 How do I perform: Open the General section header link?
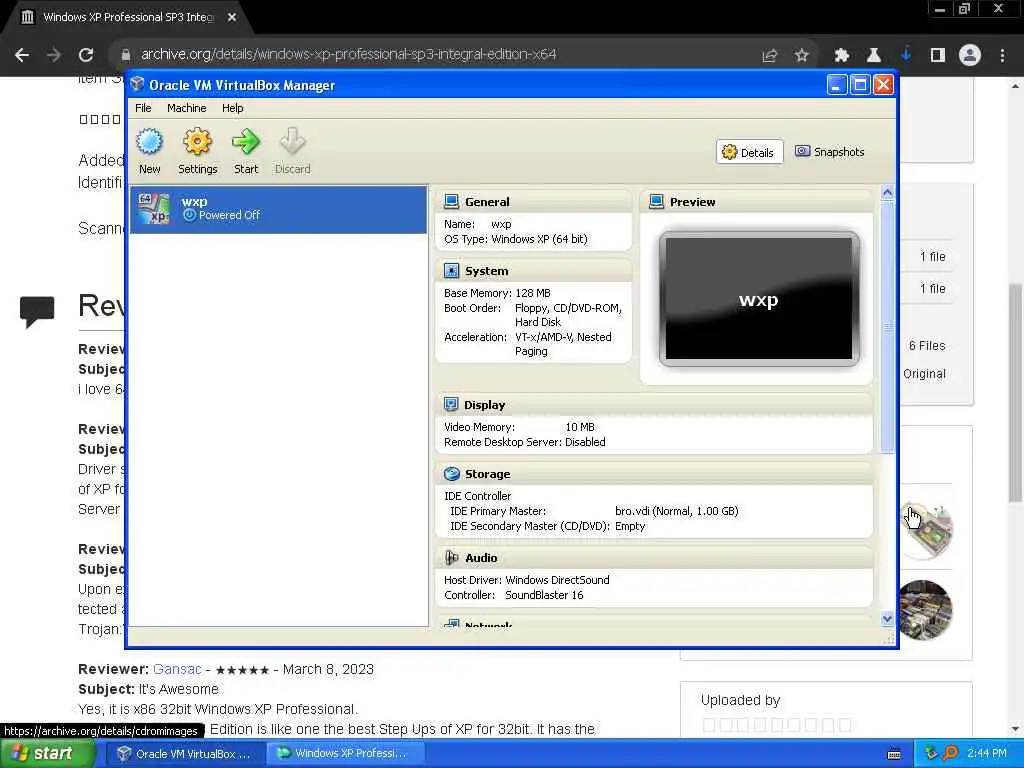487,202
